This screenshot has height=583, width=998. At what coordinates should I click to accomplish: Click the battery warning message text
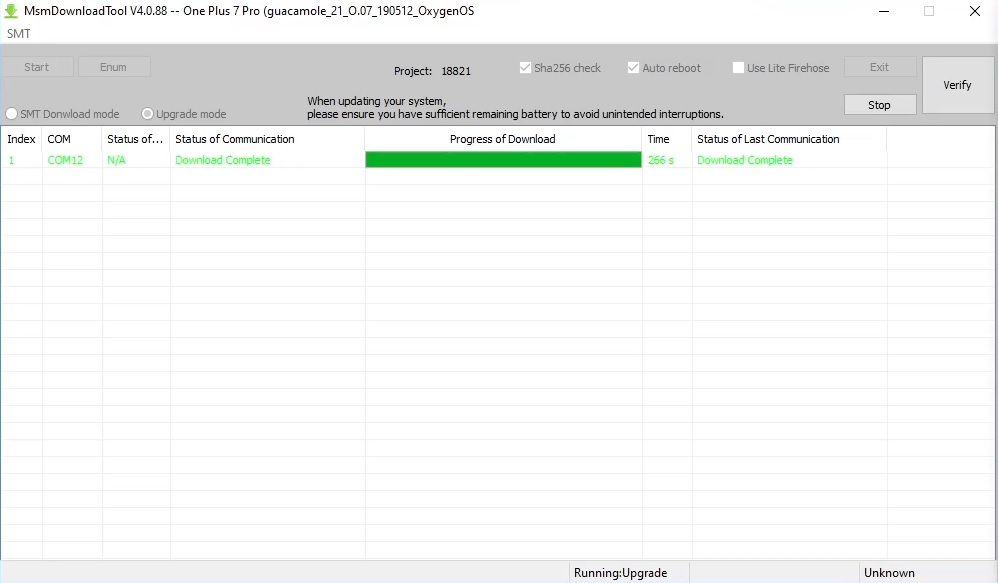[x=515, y=108]
